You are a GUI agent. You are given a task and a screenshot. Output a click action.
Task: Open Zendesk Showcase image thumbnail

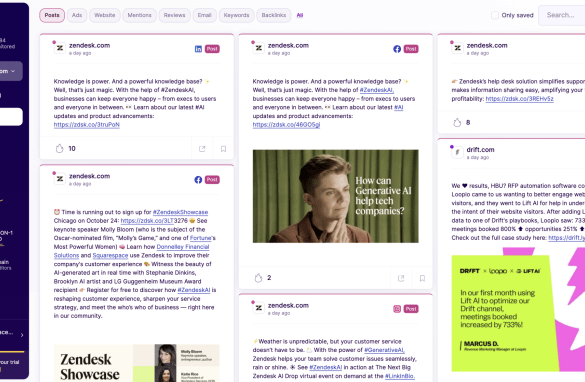pos(137,363)
